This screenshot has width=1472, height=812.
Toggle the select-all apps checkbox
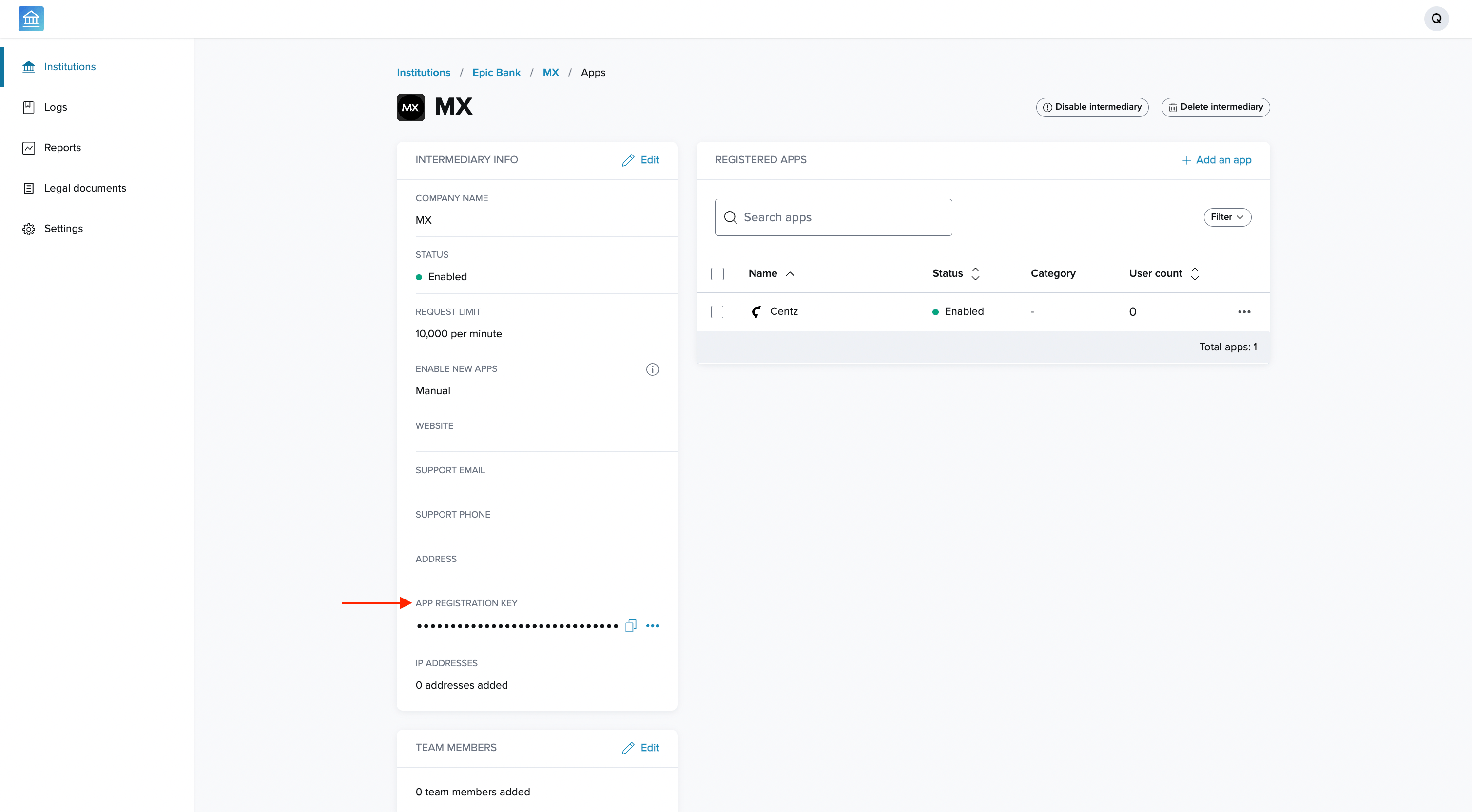click(x=717, y=274)
